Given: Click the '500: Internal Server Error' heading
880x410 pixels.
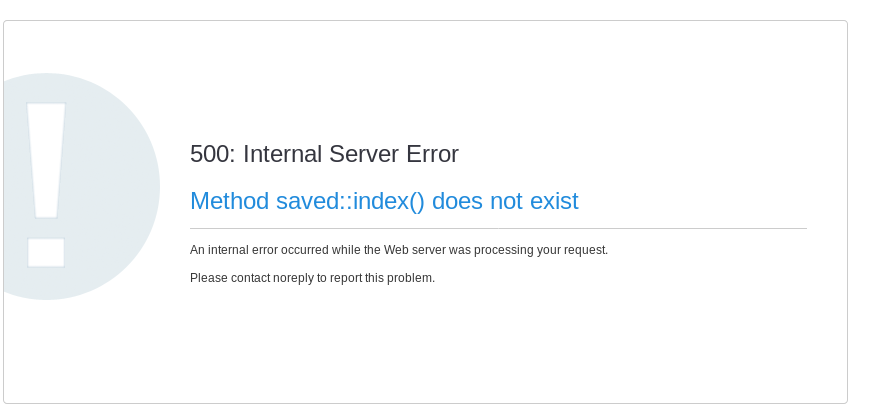Looking at the screenshot, I should tap(324, 154).
